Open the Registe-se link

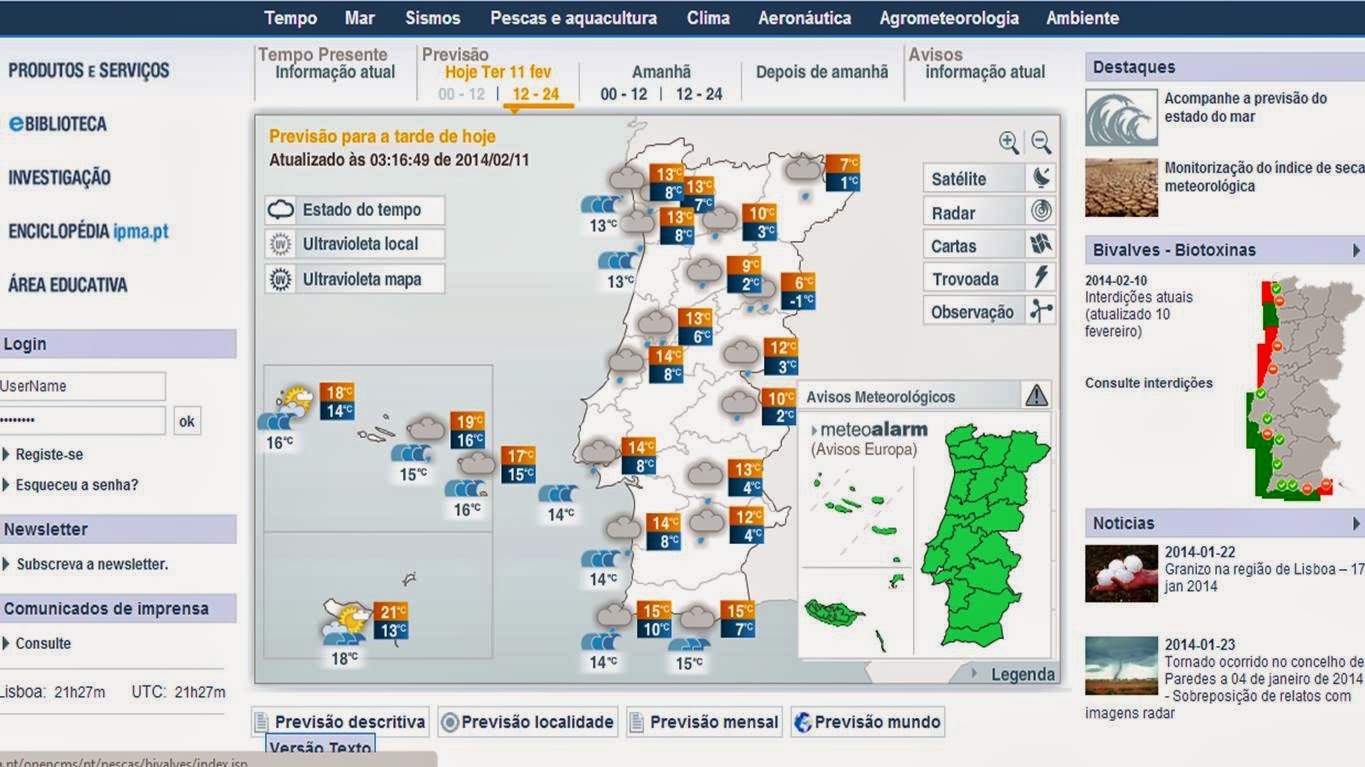[x=48, y=453]
